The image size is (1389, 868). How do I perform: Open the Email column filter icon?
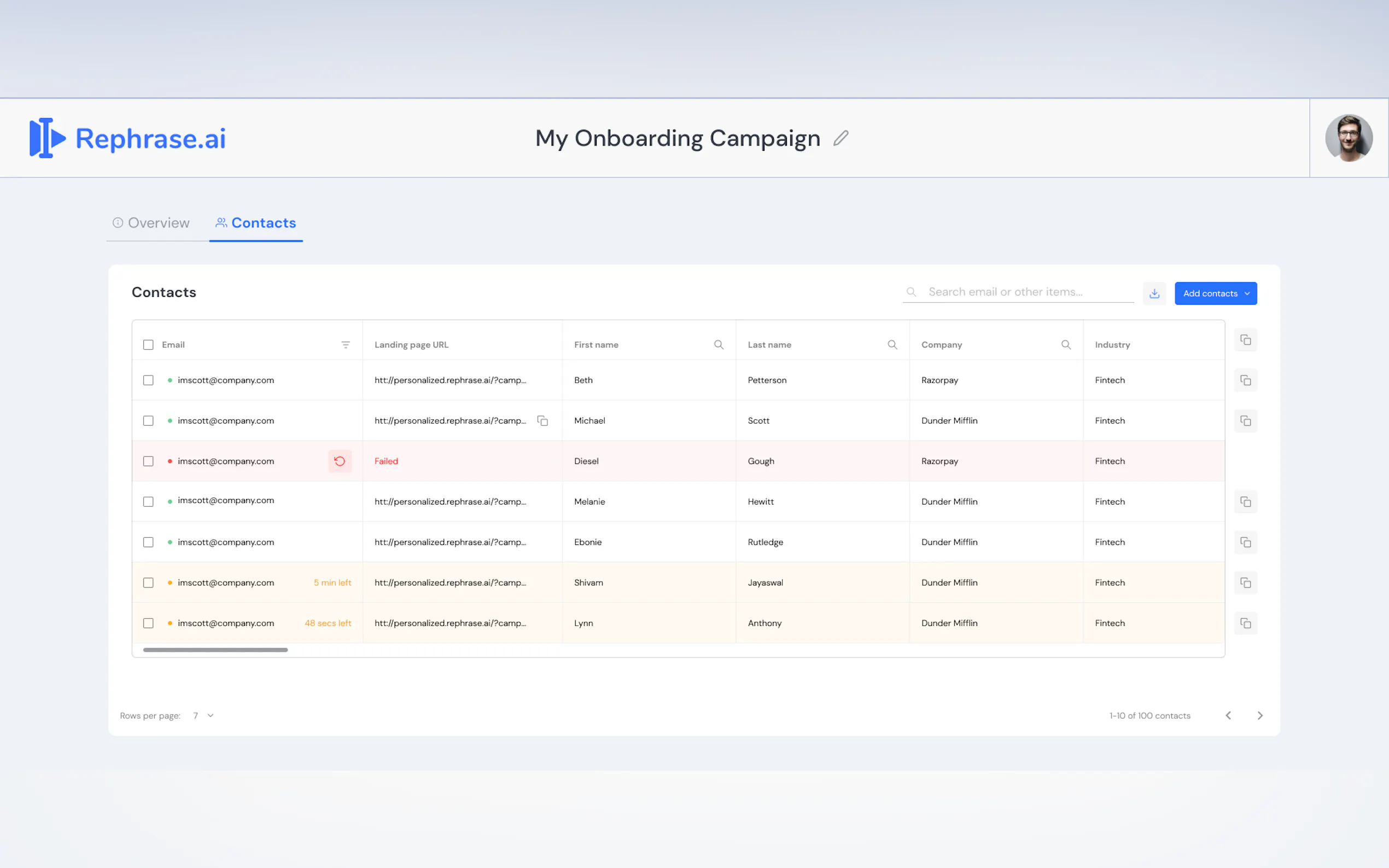click(346, 344)
